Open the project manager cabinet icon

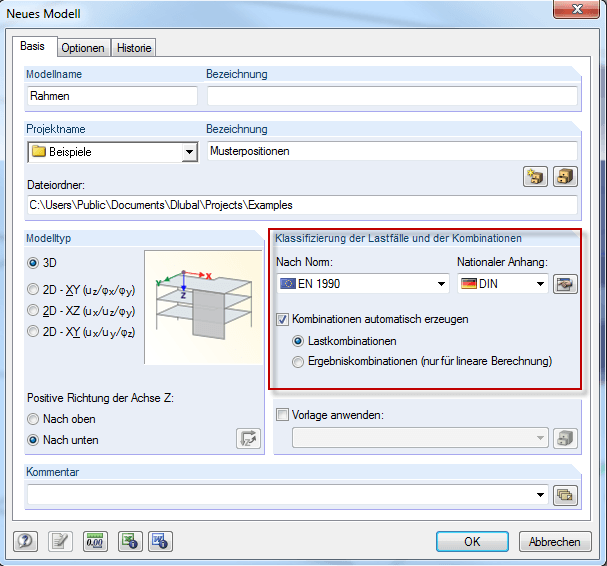[x=565, y=177]
